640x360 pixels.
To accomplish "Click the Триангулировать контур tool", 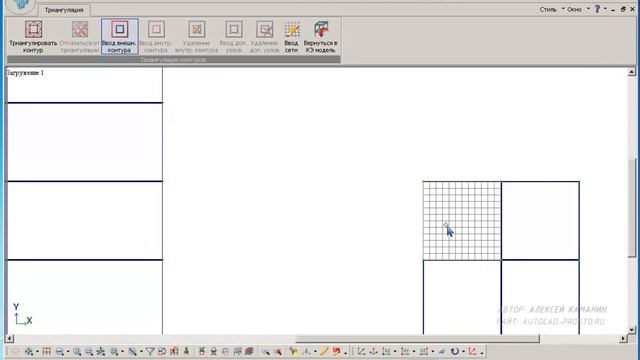I will click(x=33, y=37).
